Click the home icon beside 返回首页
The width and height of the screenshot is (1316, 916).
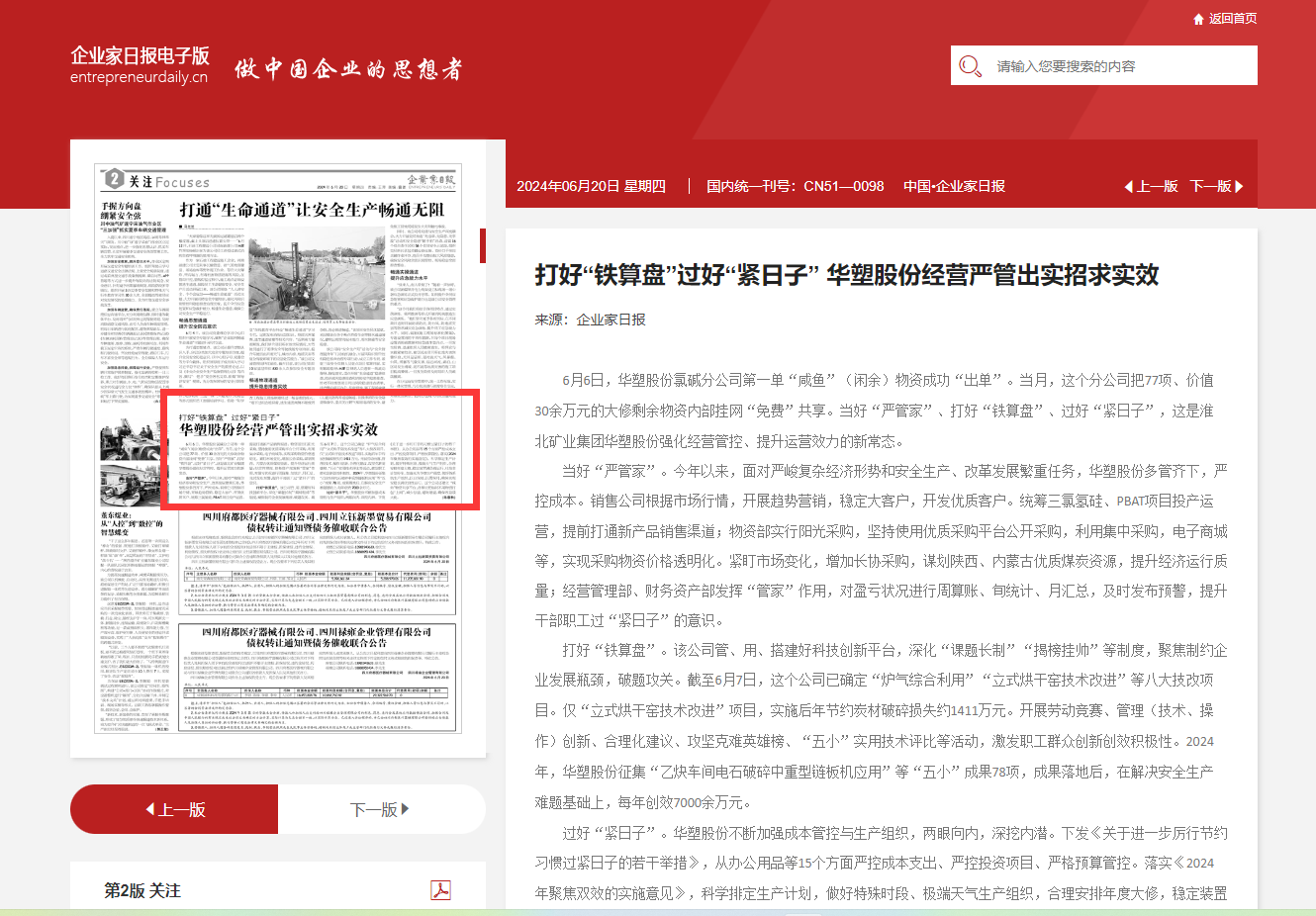(x=1198, y=19)
